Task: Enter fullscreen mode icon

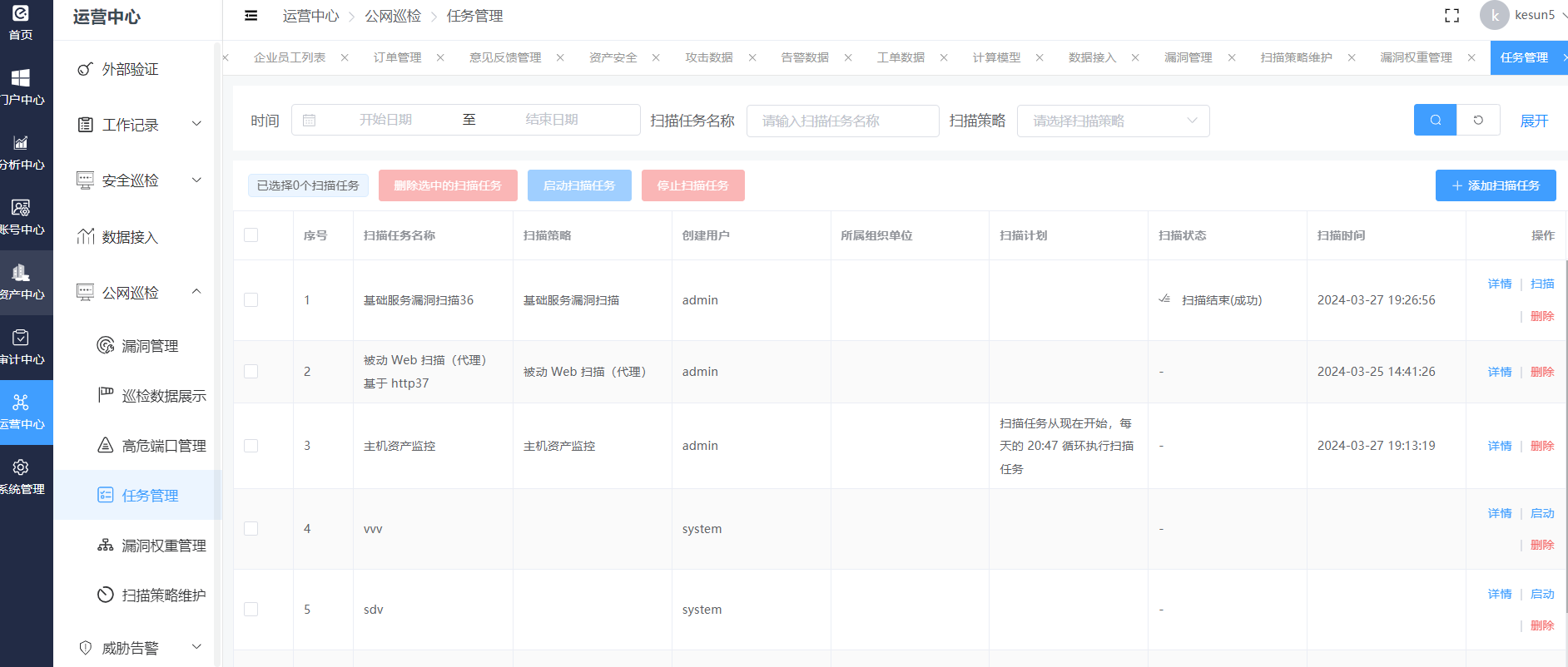Action: 1452,16
